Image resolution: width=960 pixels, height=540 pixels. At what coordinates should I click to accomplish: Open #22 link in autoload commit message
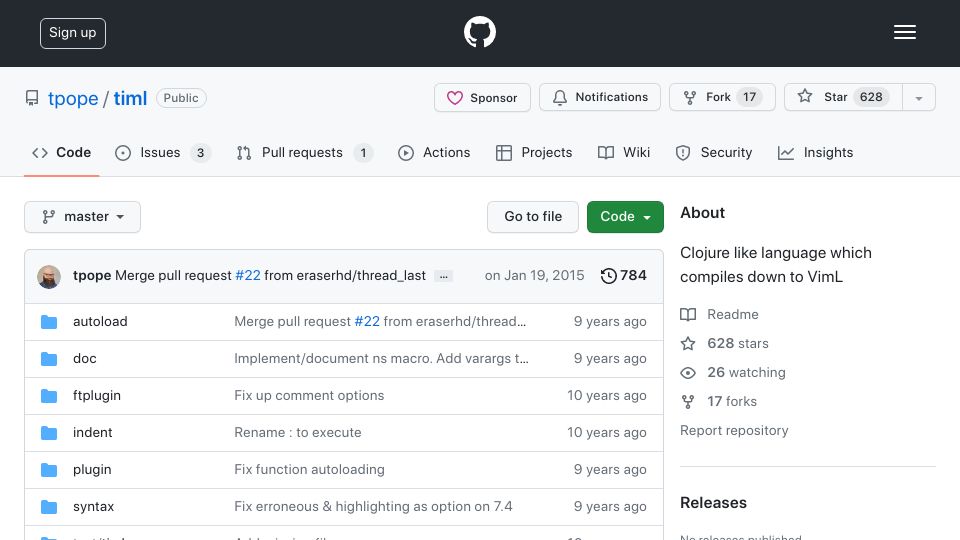coord(367,321)
